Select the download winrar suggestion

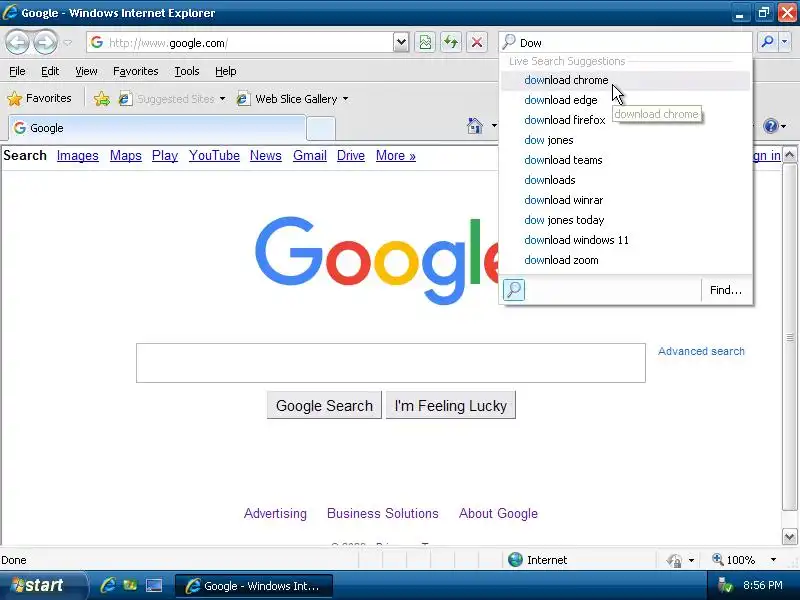[x=626, y=200]
